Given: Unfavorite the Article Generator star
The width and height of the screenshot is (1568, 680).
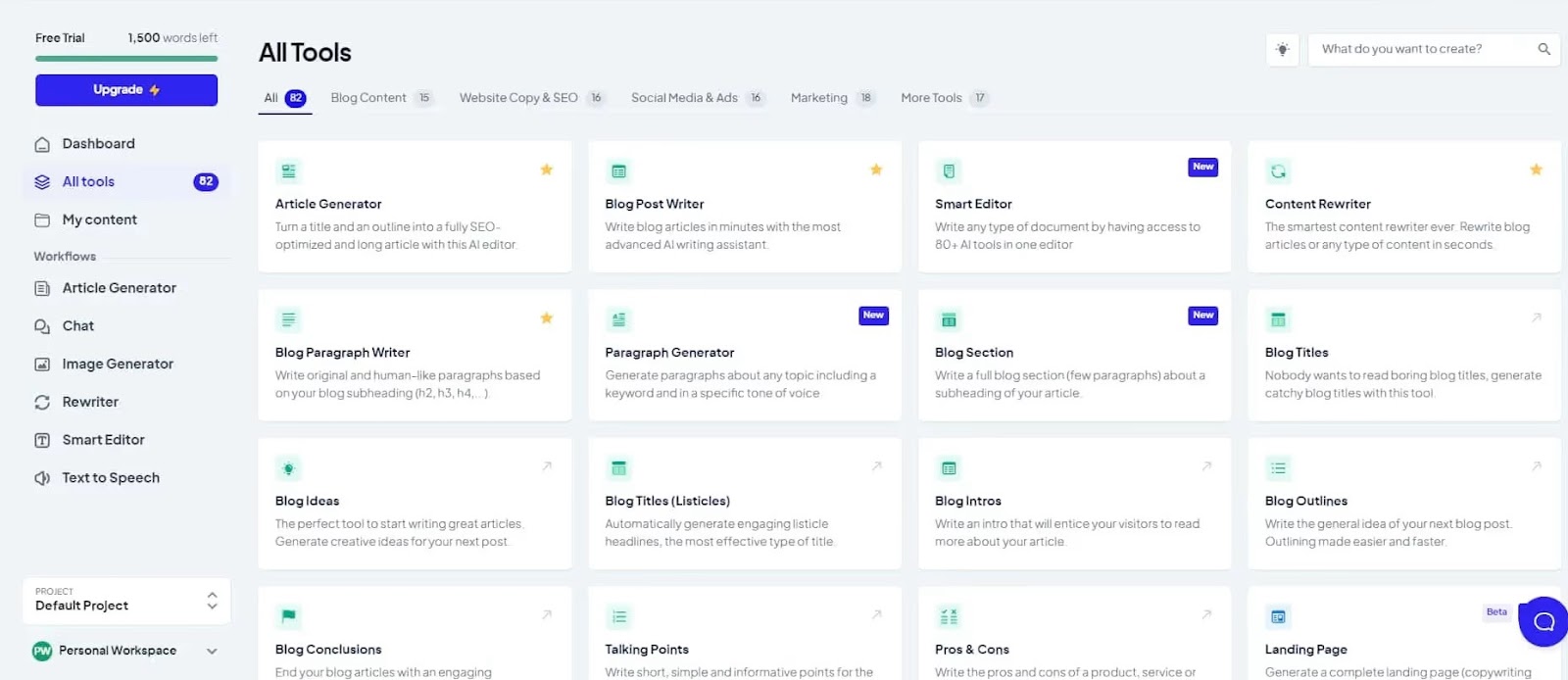Looking at the screenshot, I should [547, 170].
